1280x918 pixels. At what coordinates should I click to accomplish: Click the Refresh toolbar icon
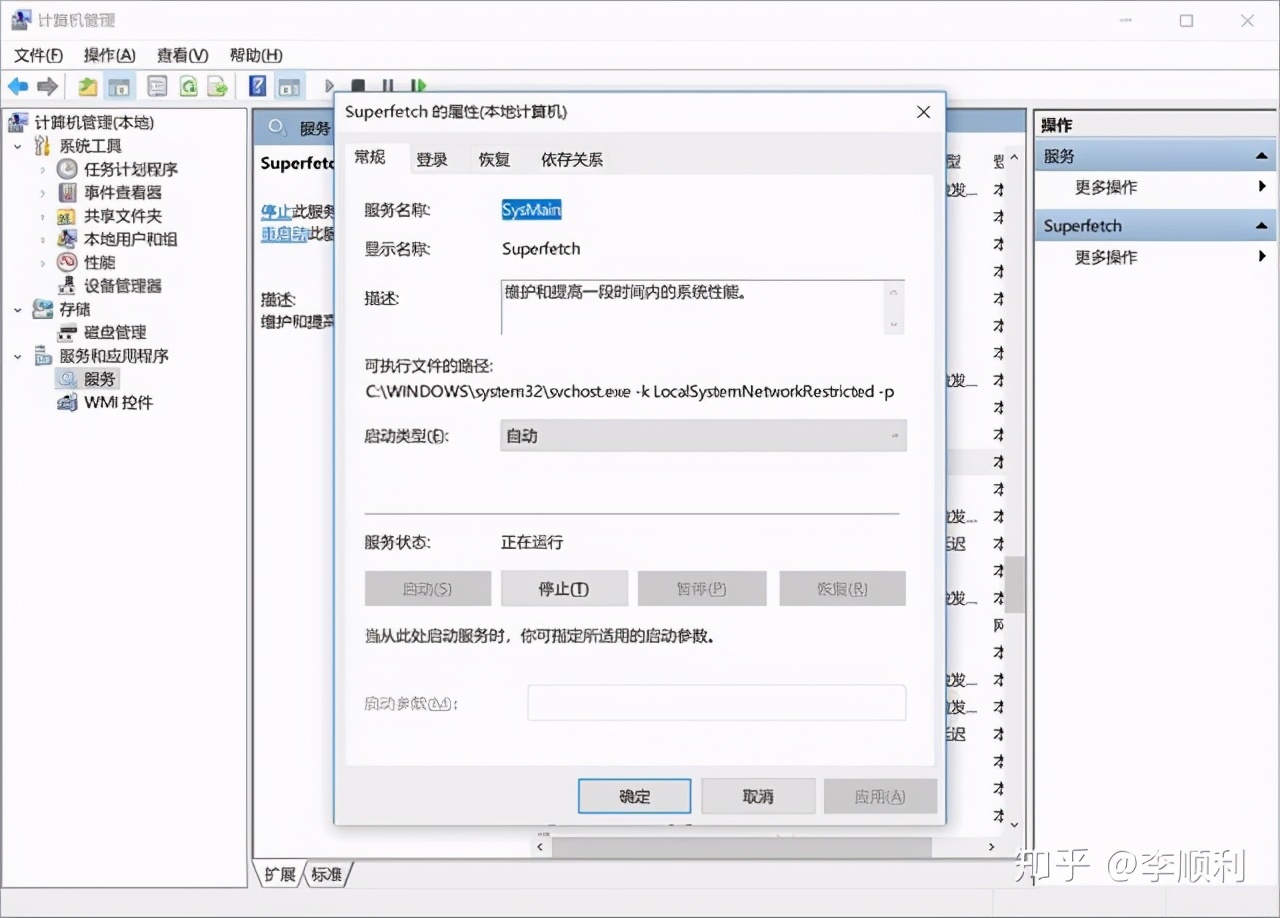click(188, 87)
